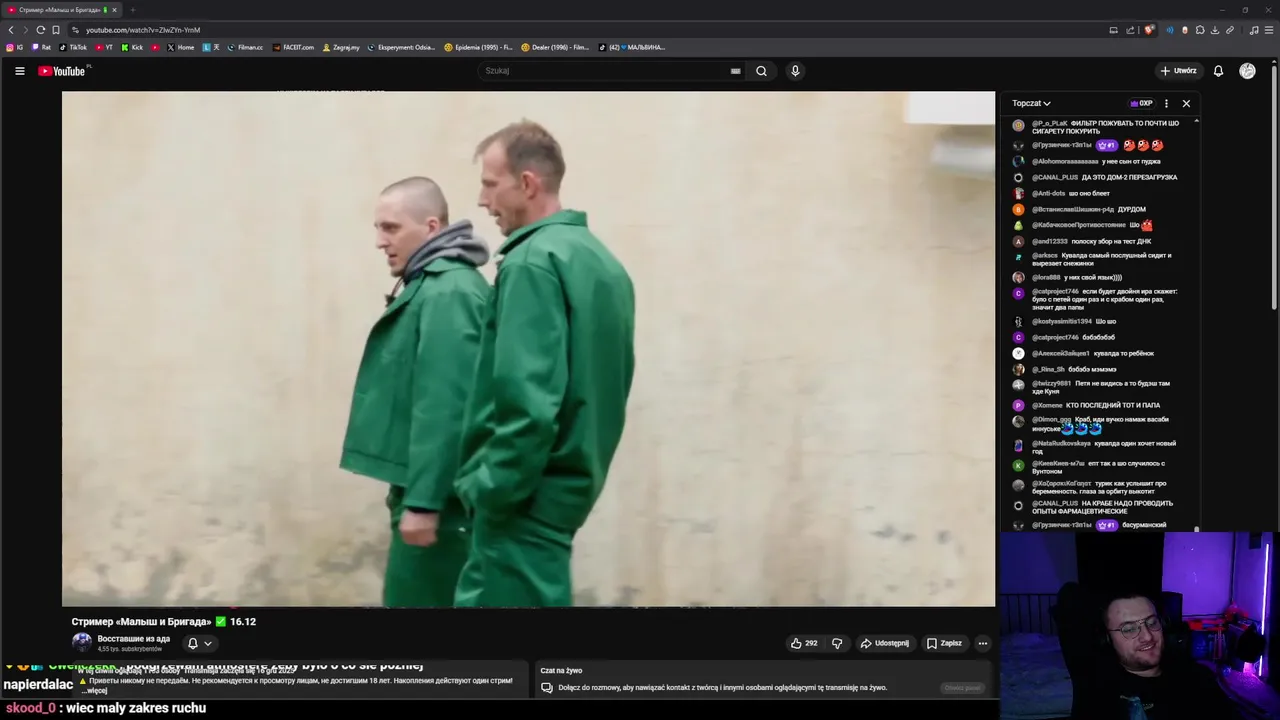Click the channel avatar below video

[82, 643]
